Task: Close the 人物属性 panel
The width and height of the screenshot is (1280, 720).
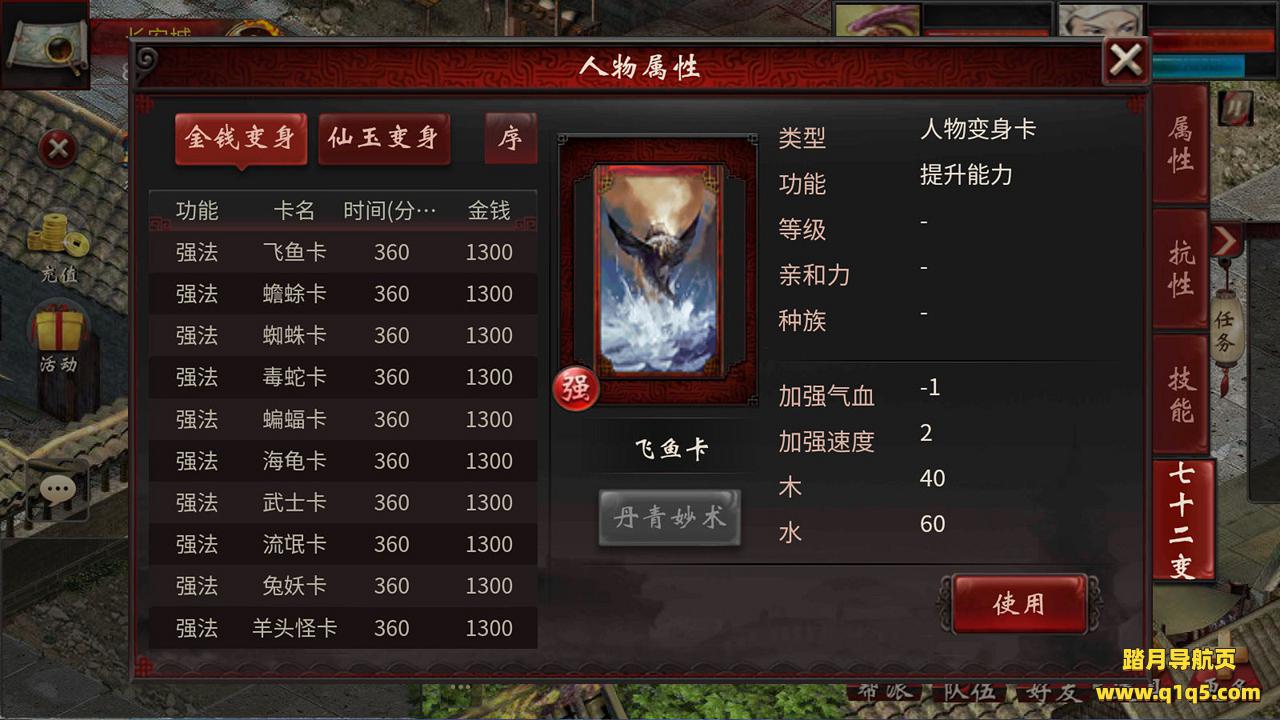Action: pos(1126,60)
